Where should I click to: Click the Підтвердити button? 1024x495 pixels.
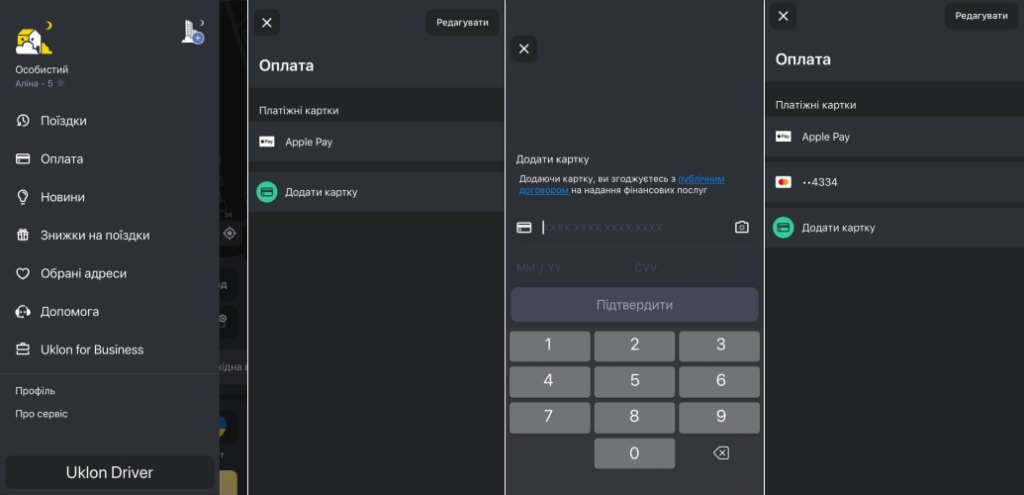[634, 305]
